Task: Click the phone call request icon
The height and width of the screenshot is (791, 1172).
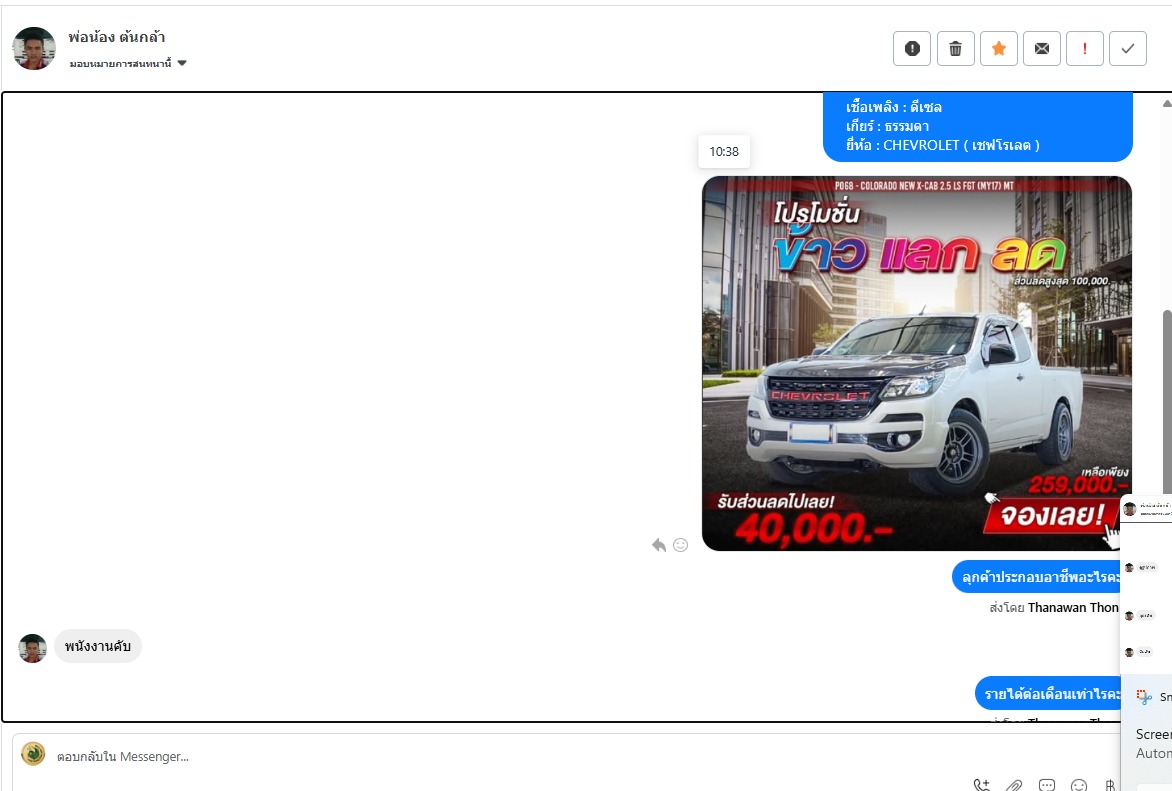Action: (981, 785)
